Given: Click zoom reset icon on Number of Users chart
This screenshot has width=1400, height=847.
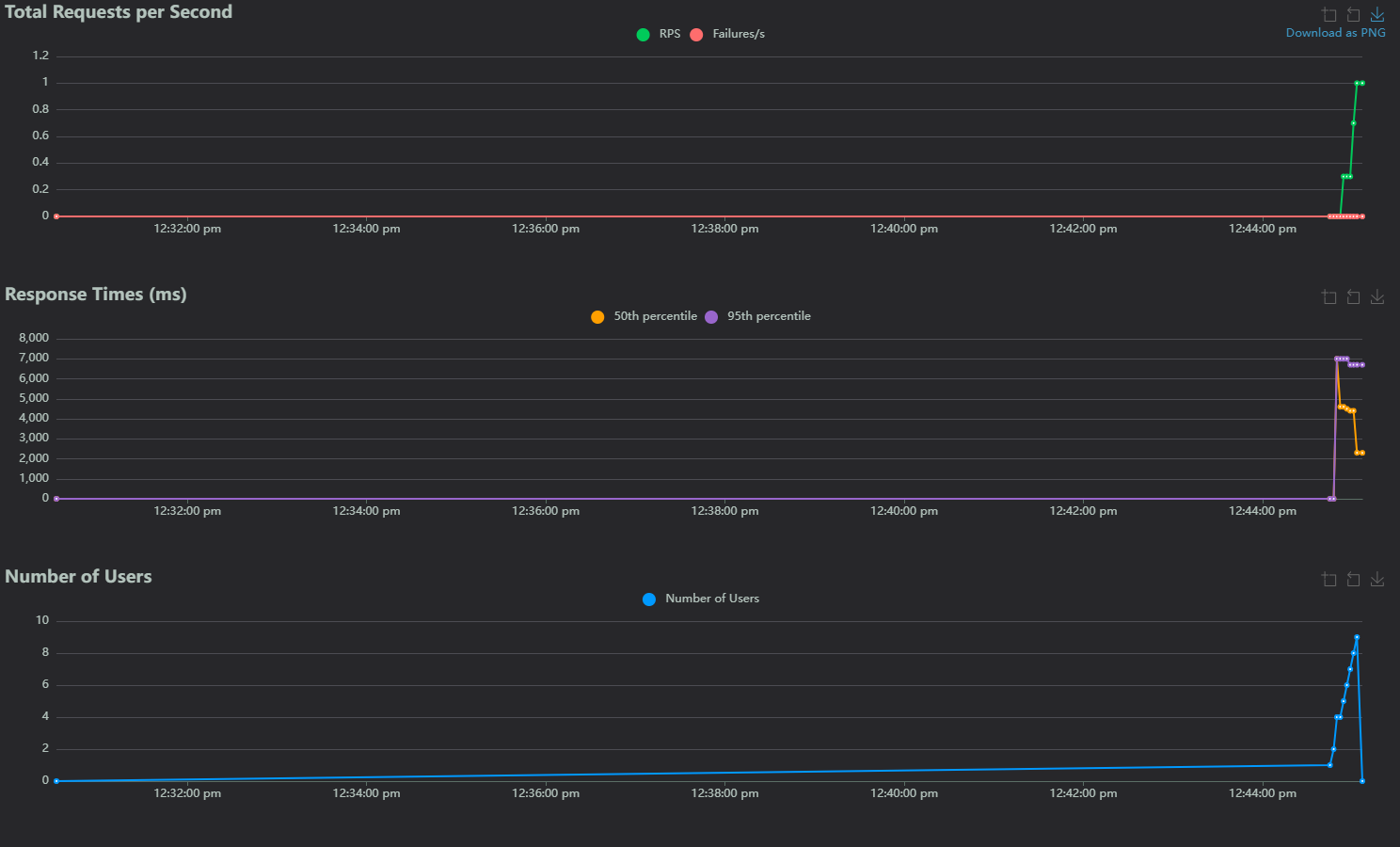Looking at the screenshot, I should click(x=1353, y=579).
